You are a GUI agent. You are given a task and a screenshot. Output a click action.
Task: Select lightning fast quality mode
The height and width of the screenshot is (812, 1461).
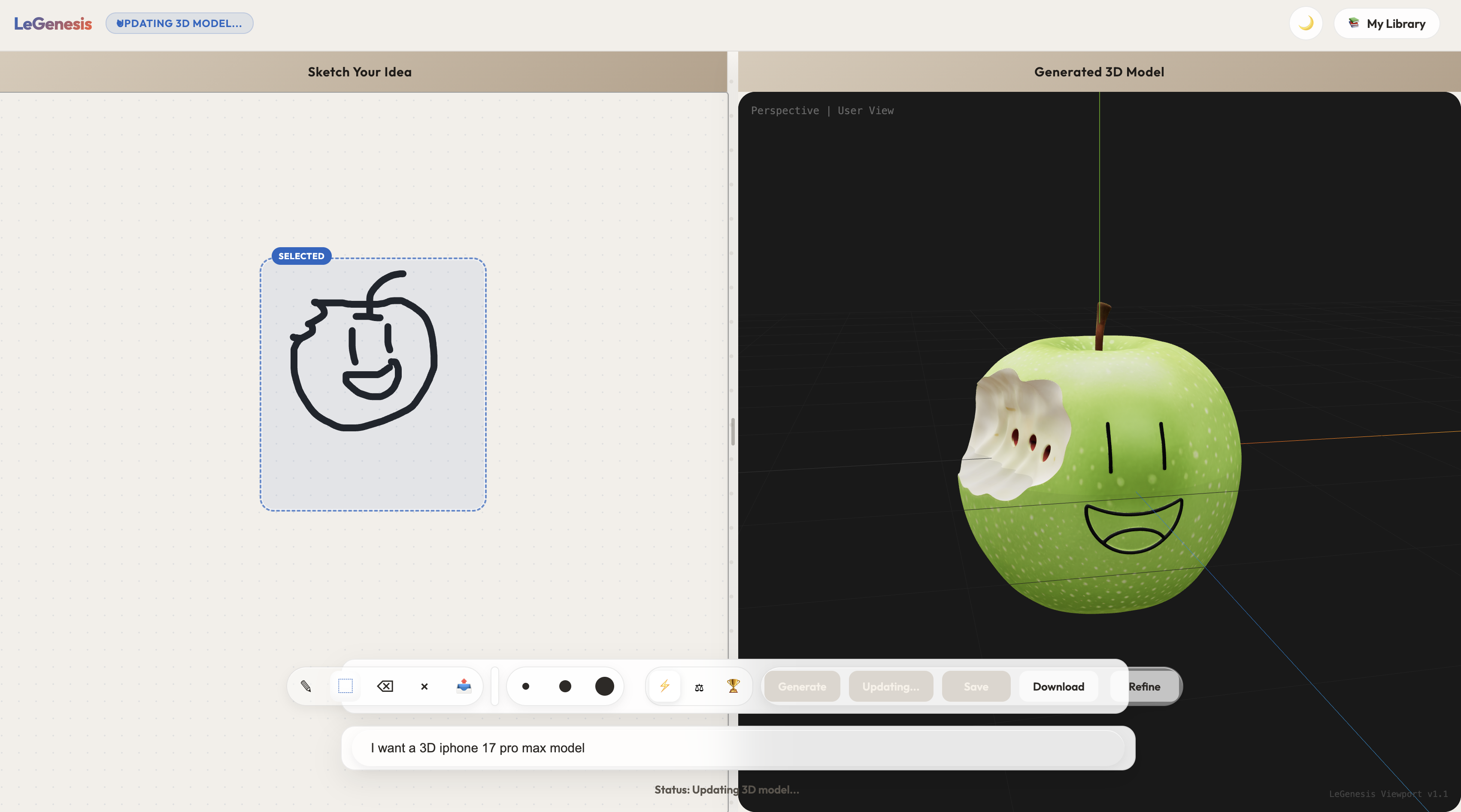click(x=664, y=686)
